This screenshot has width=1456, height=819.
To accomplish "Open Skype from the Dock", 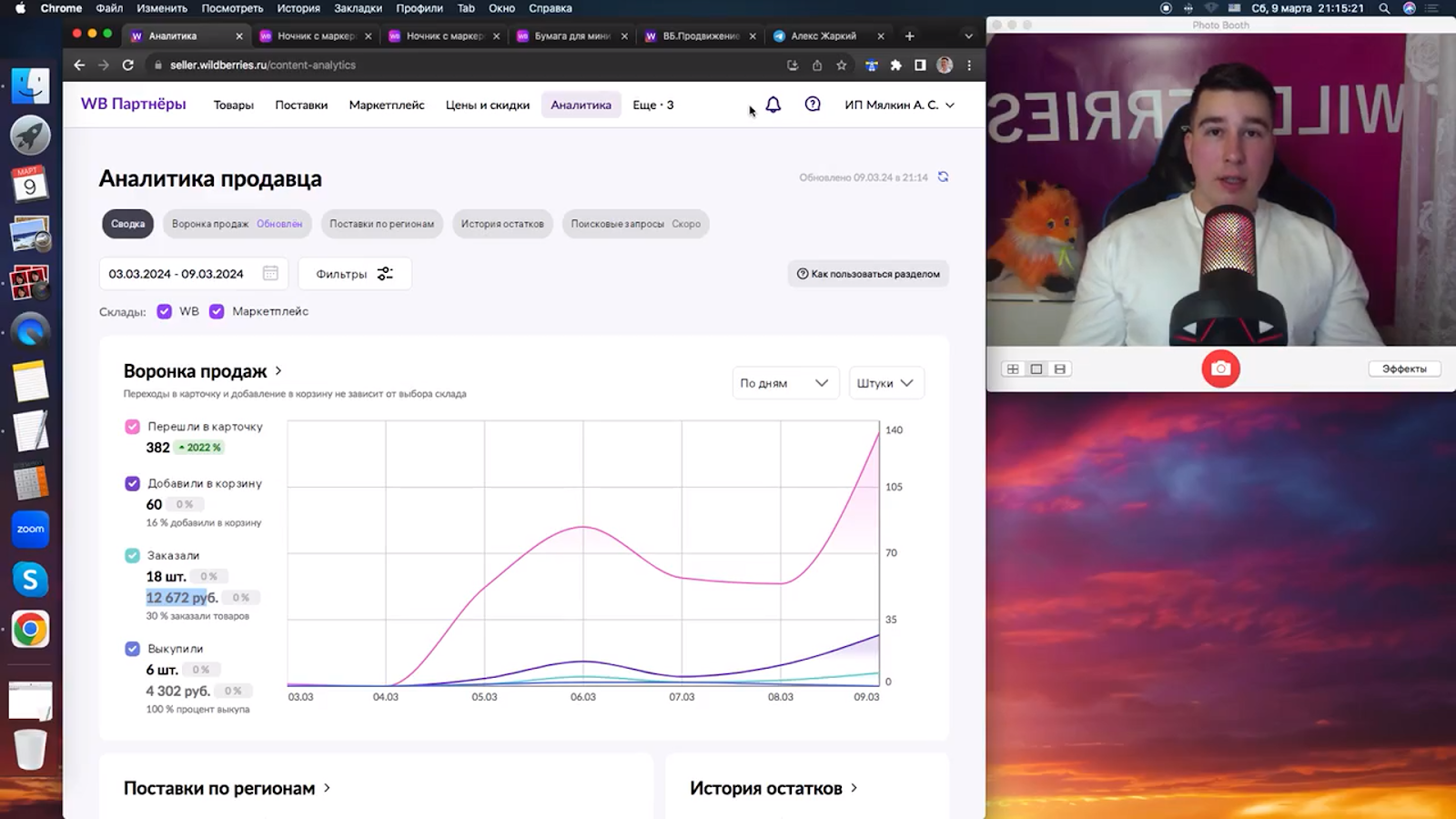I will 30,579.
